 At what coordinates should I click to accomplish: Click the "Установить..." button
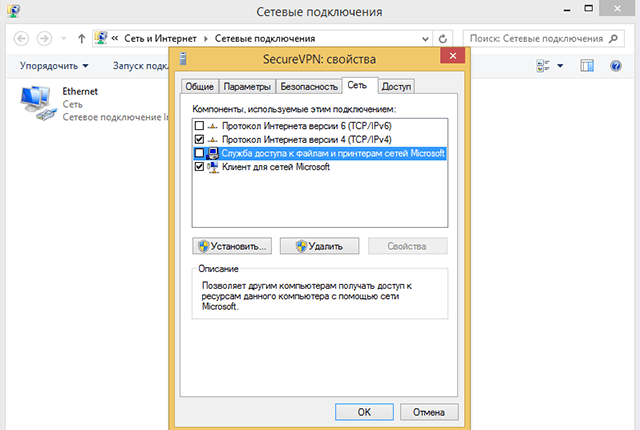[232, 246]
